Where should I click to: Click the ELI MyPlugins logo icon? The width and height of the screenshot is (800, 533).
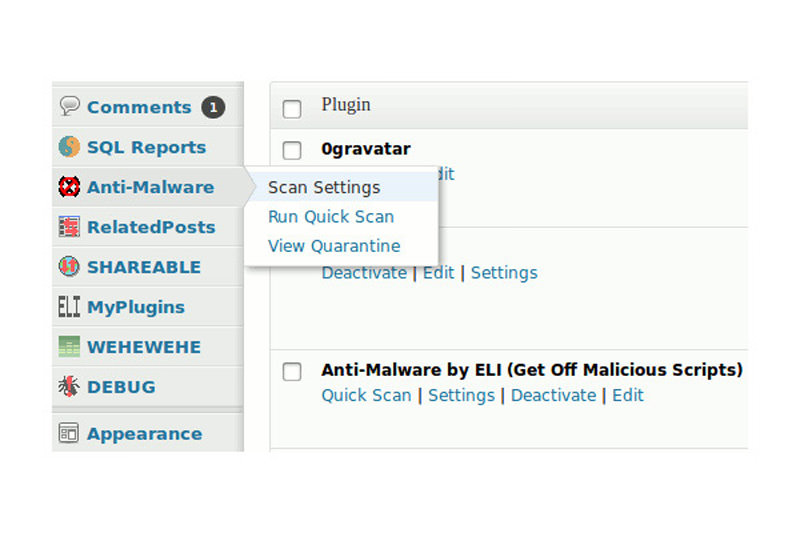69,307
